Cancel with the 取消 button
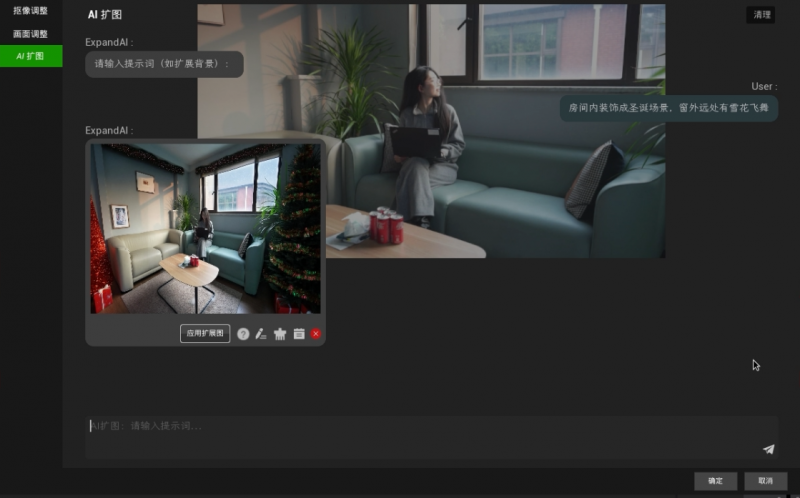This screenshot has width=800, height=498. (765, 481)
